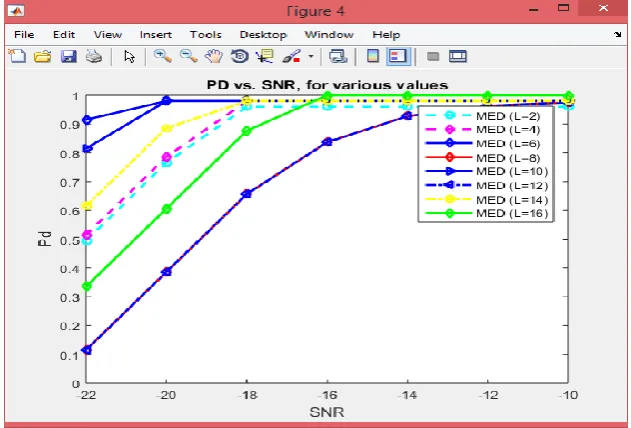Click the SNR x-axis label

pyautogui.click(x=327, y=412)
